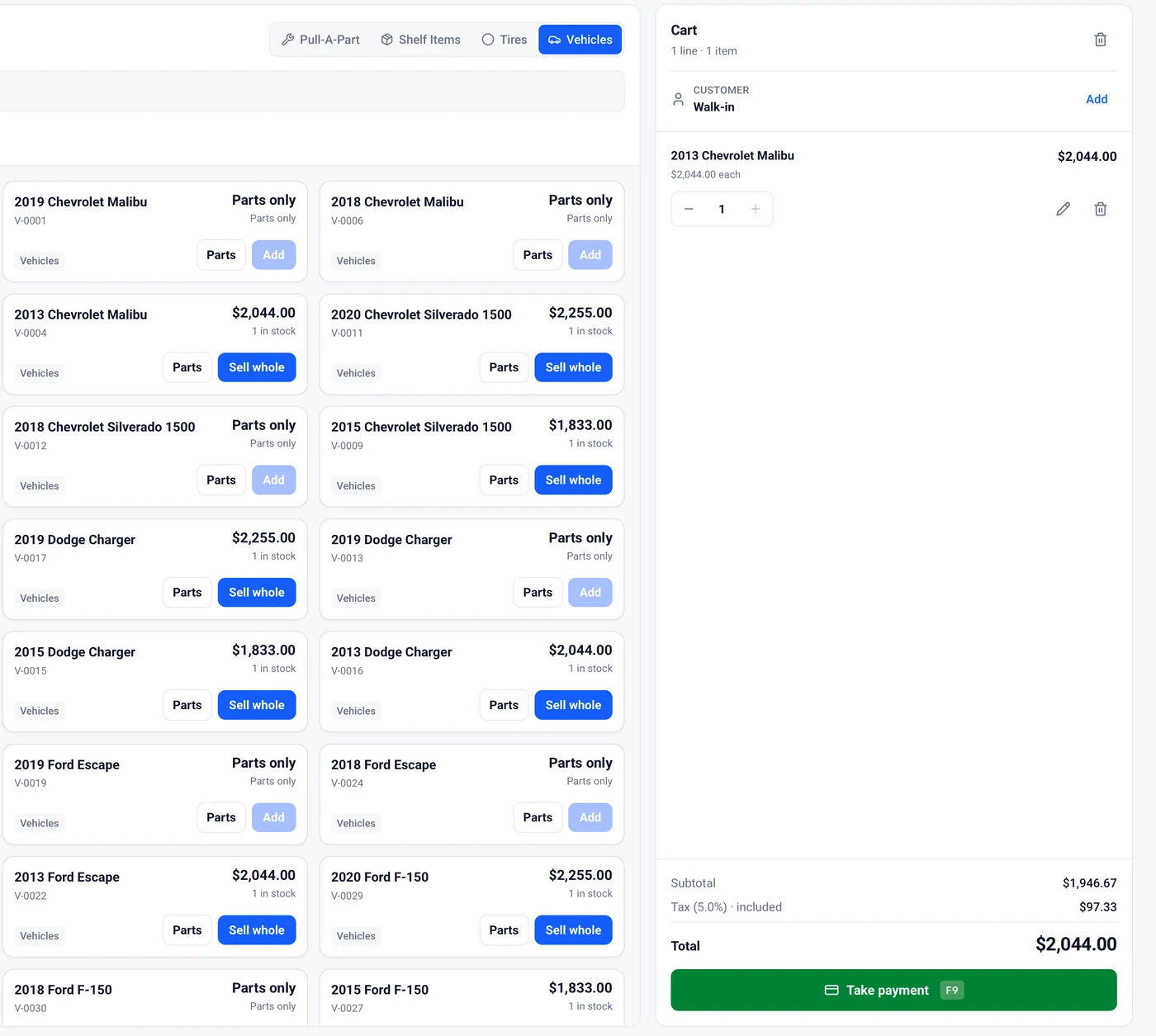
Task: Open Parts for 2020 Chevrolet Silverado 1500
Action: point(504,367)
